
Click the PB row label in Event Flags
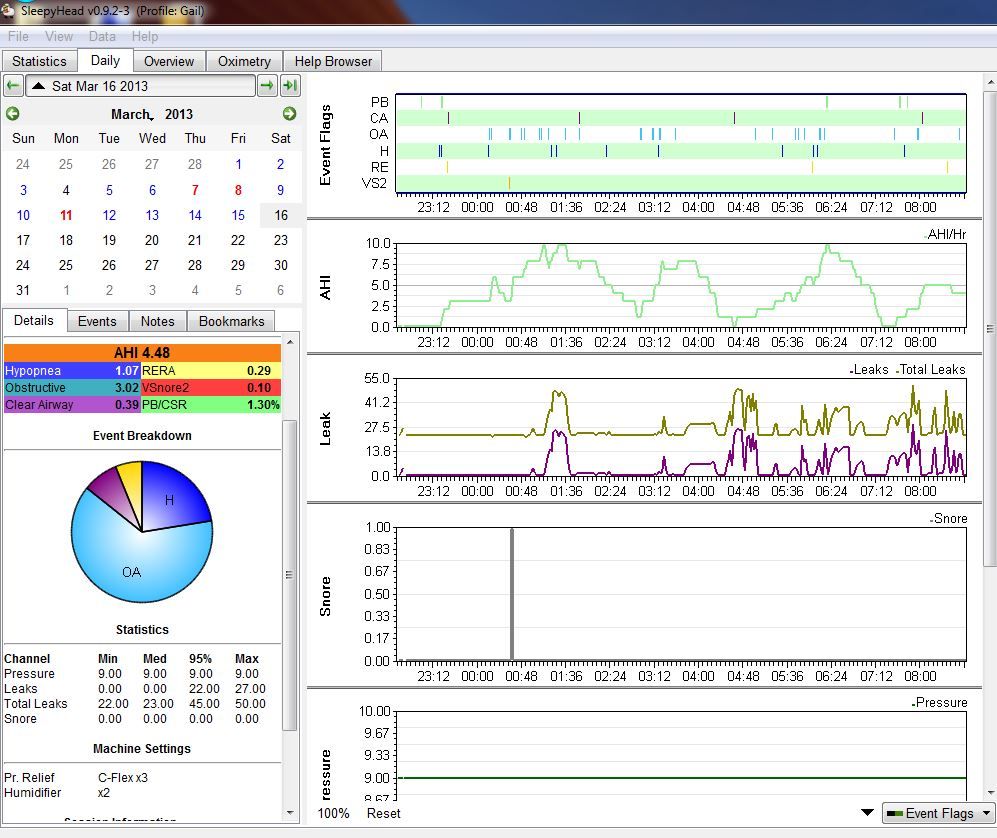pyautogui.click(x=379, y=102)
